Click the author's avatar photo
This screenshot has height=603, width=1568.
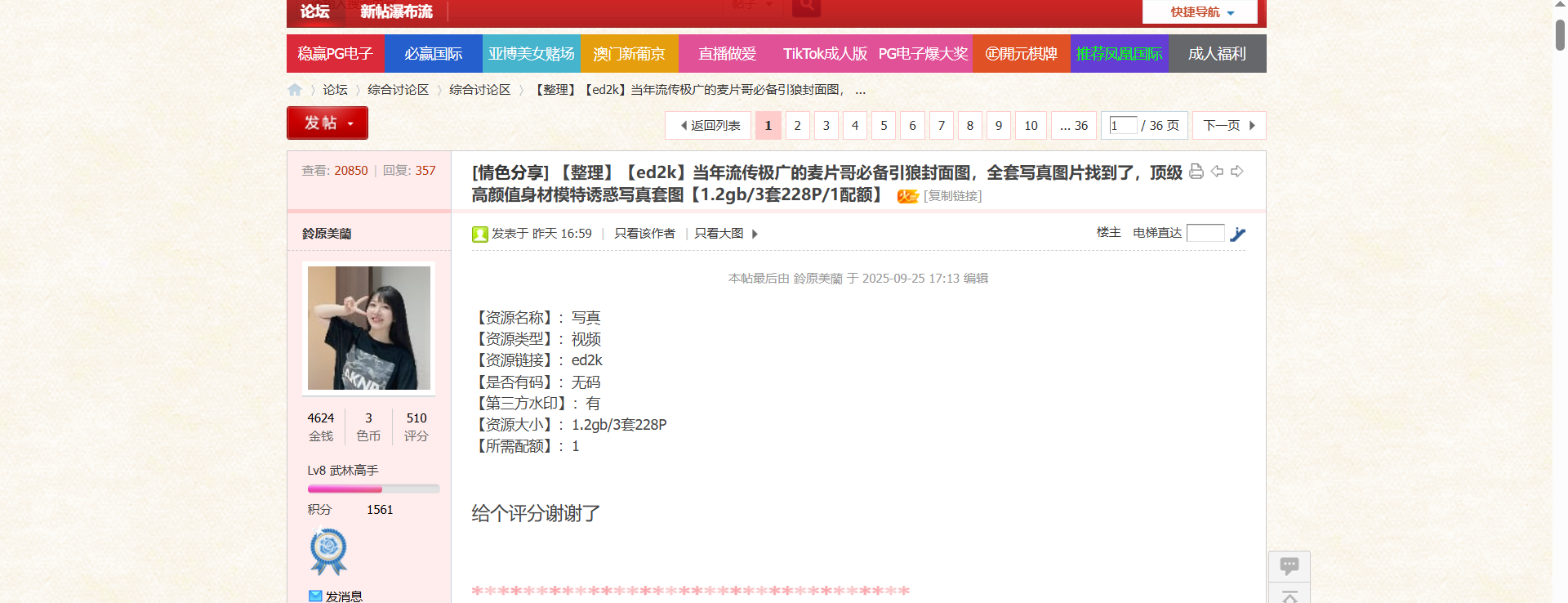(x=369, y=328)
